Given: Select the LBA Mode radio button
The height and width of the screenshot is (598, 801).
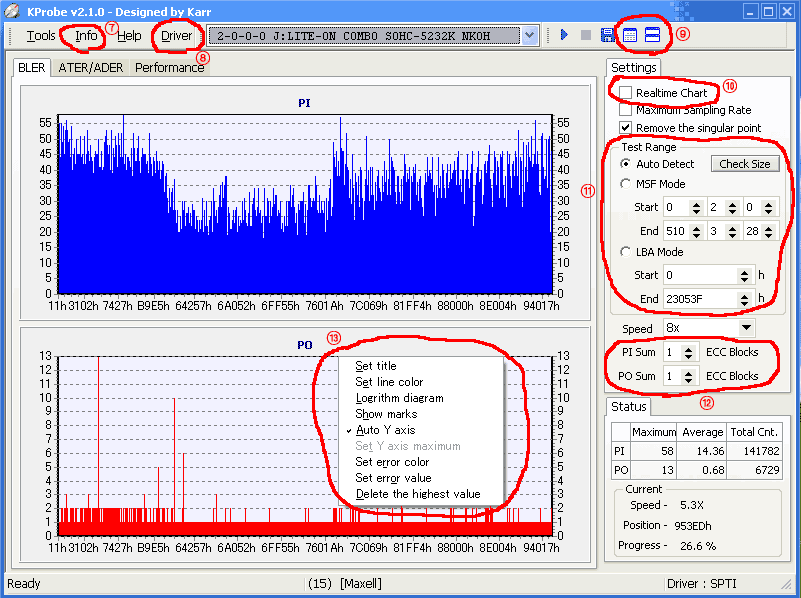Looking at the screenshot, I should pos(625,252).
